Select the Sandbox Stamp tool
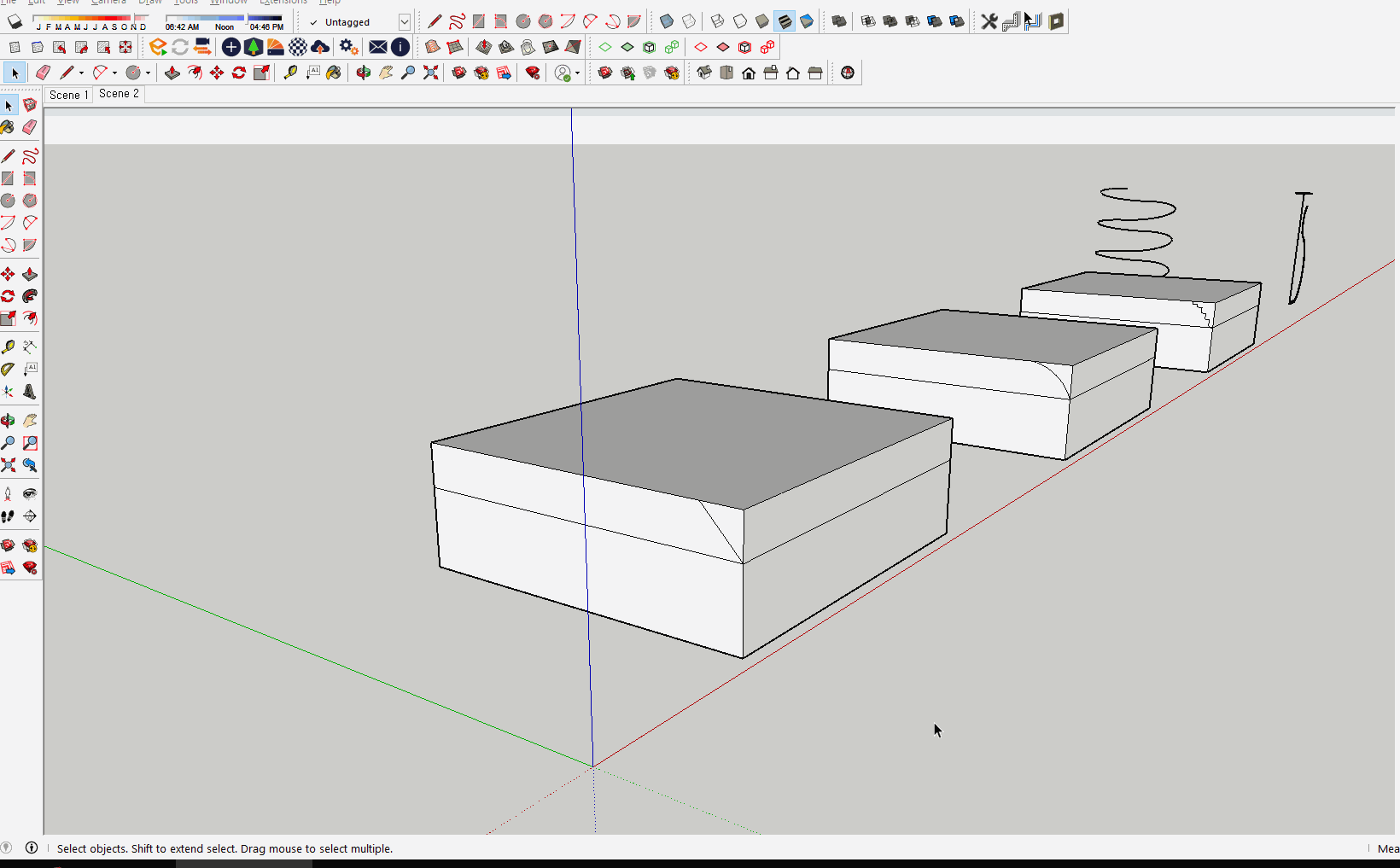The height and width of the screenshot is (868, 1400). pyautogui.click(x=506, y=47)
